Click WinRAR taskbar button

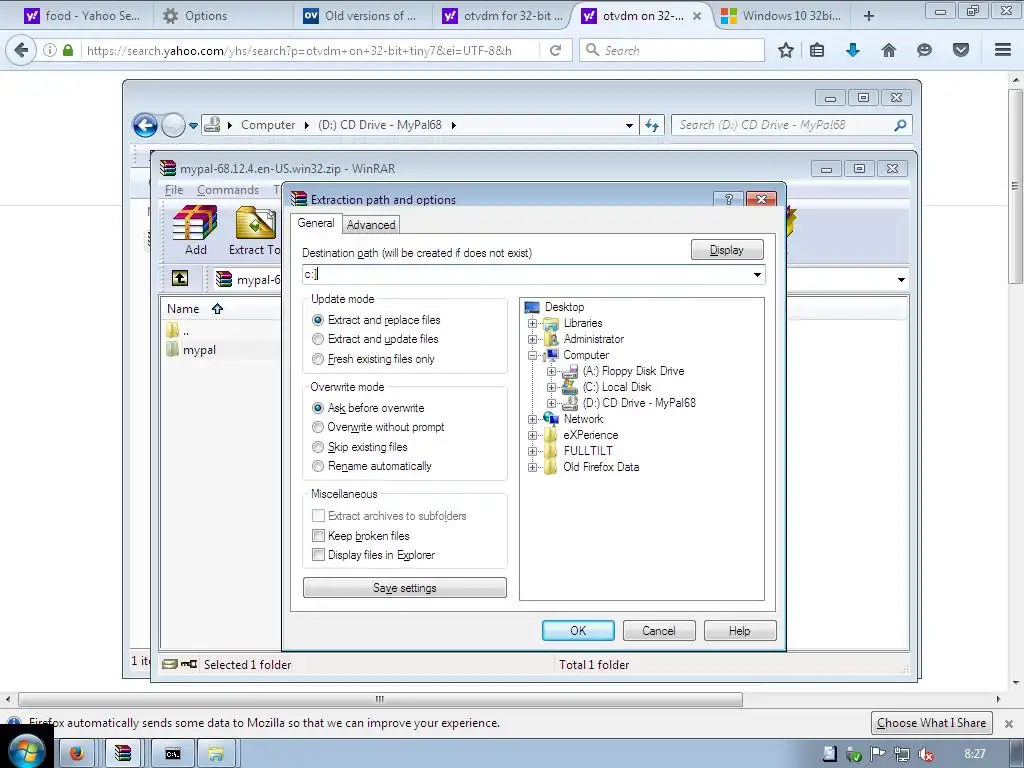[x=123, y=754]
